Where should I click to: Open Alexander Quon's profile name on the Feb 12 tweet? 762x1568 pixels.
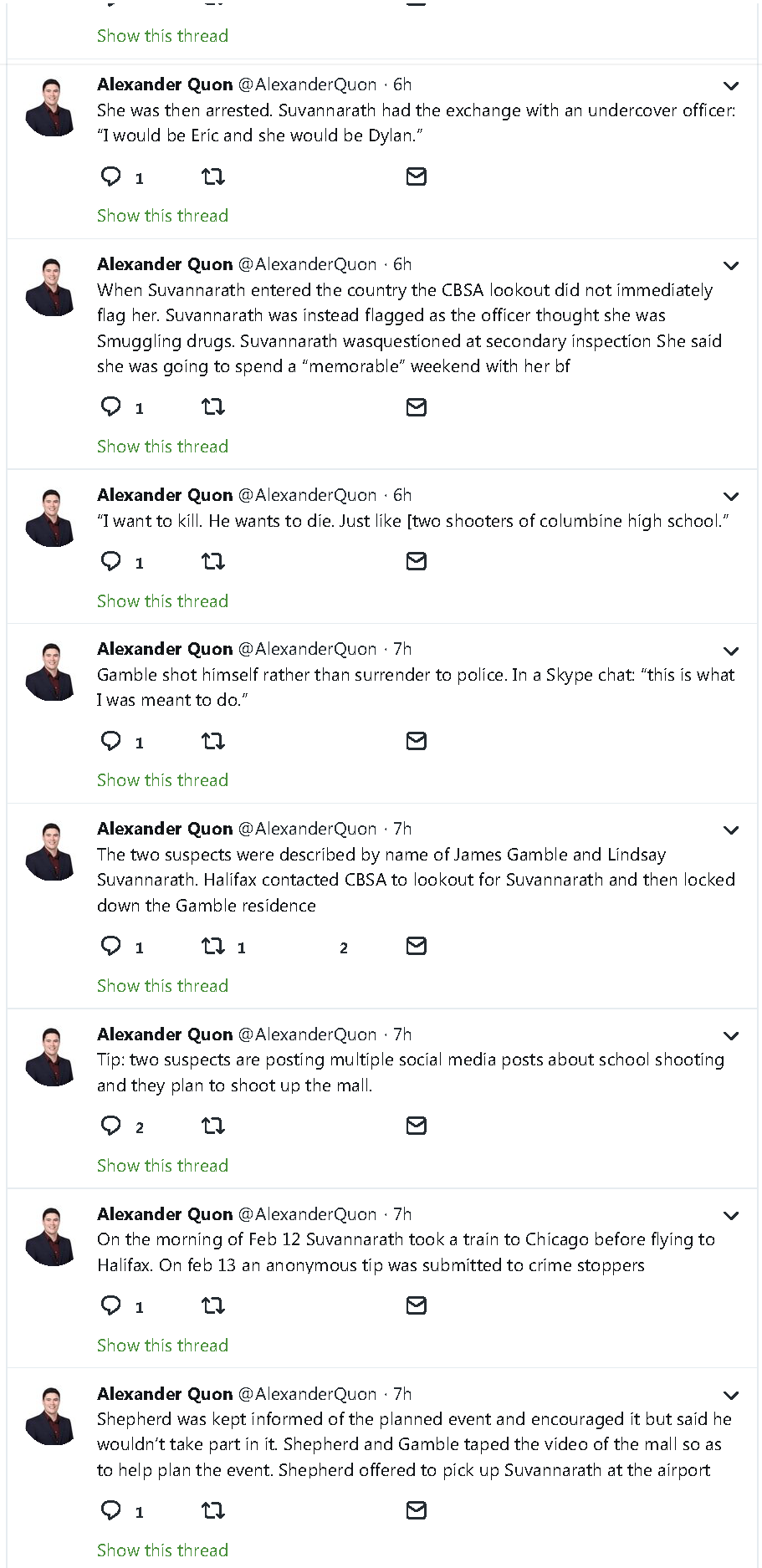pyautogui.click(x=165, y=1214)
